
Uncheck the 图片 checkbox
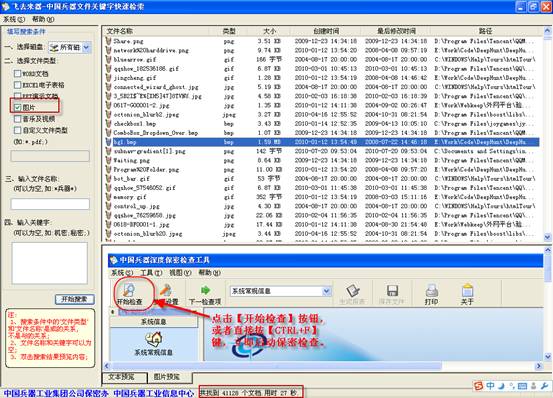pyautogui.click(x=17, y=107)
